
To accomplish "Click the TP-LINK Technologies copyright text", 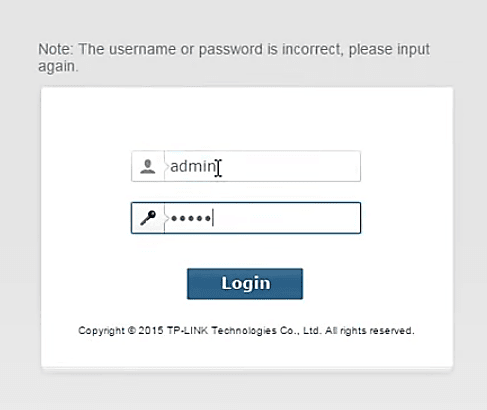I will 246,330.
